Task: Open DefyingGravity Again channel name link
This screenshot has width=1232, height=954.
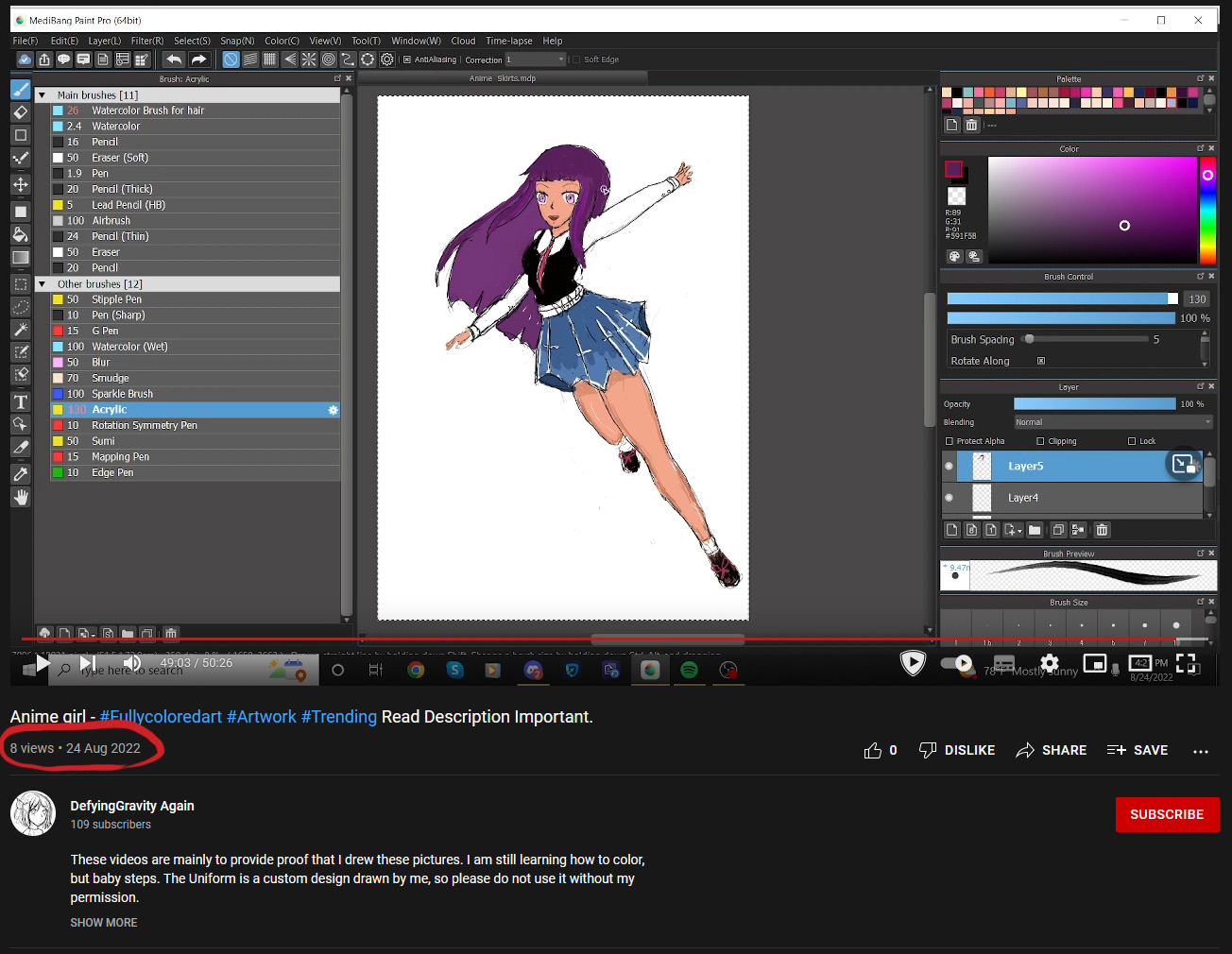Action: click(x=132, y=806)
